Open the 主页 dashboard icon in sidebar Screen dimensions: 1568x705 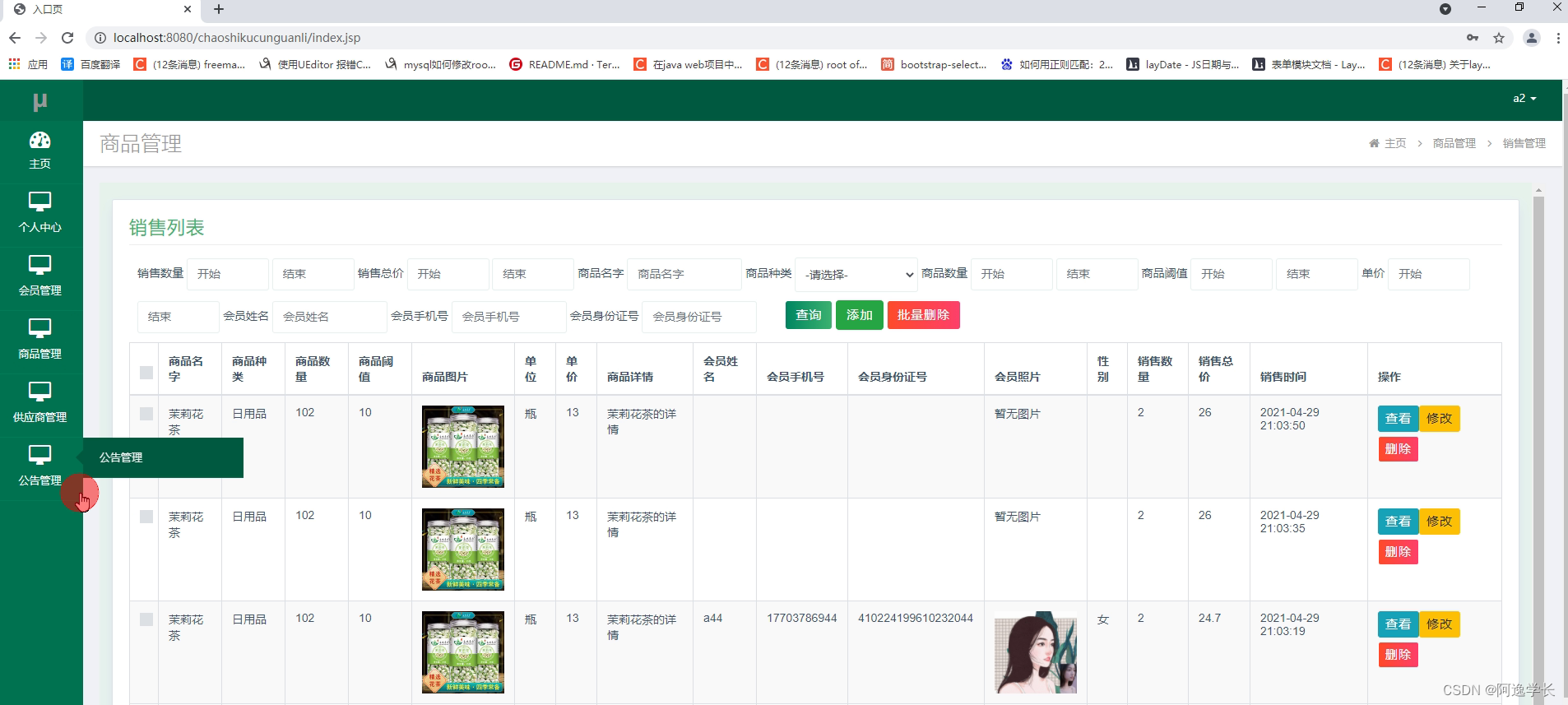(39, 141)
